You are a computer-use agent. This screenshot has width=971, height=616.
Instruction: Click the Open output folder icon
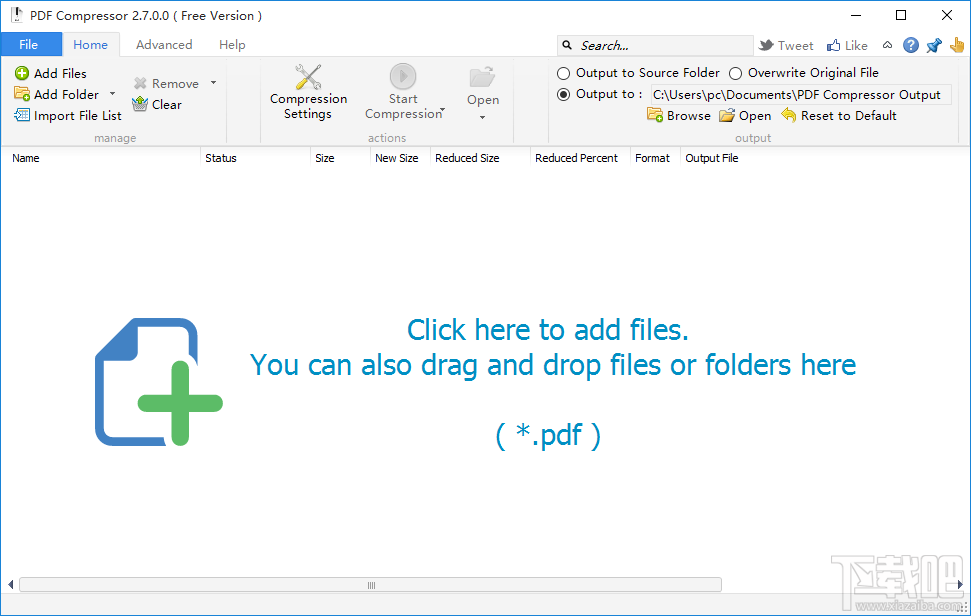(727, 116)
